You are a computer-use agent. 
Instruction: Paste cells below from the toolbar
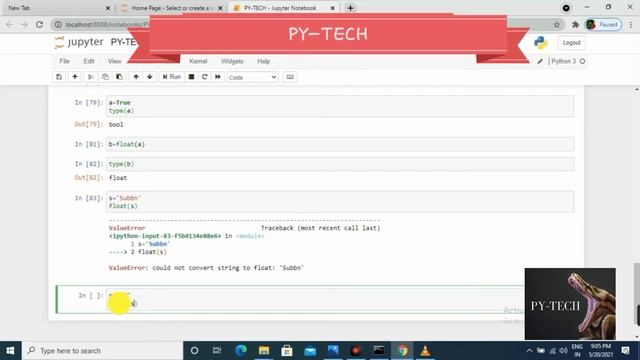(x=119, y=77)
